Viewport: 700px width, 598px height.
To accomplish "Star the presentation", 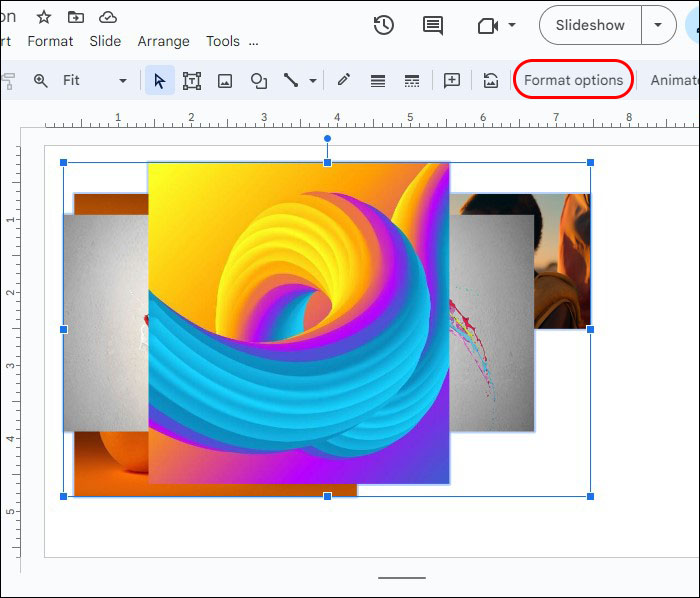I will tap(43, 17).
